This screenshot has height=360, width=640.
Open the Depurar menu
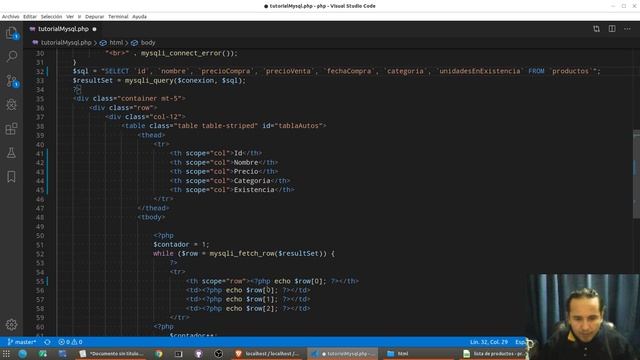(x=95, y=17)
